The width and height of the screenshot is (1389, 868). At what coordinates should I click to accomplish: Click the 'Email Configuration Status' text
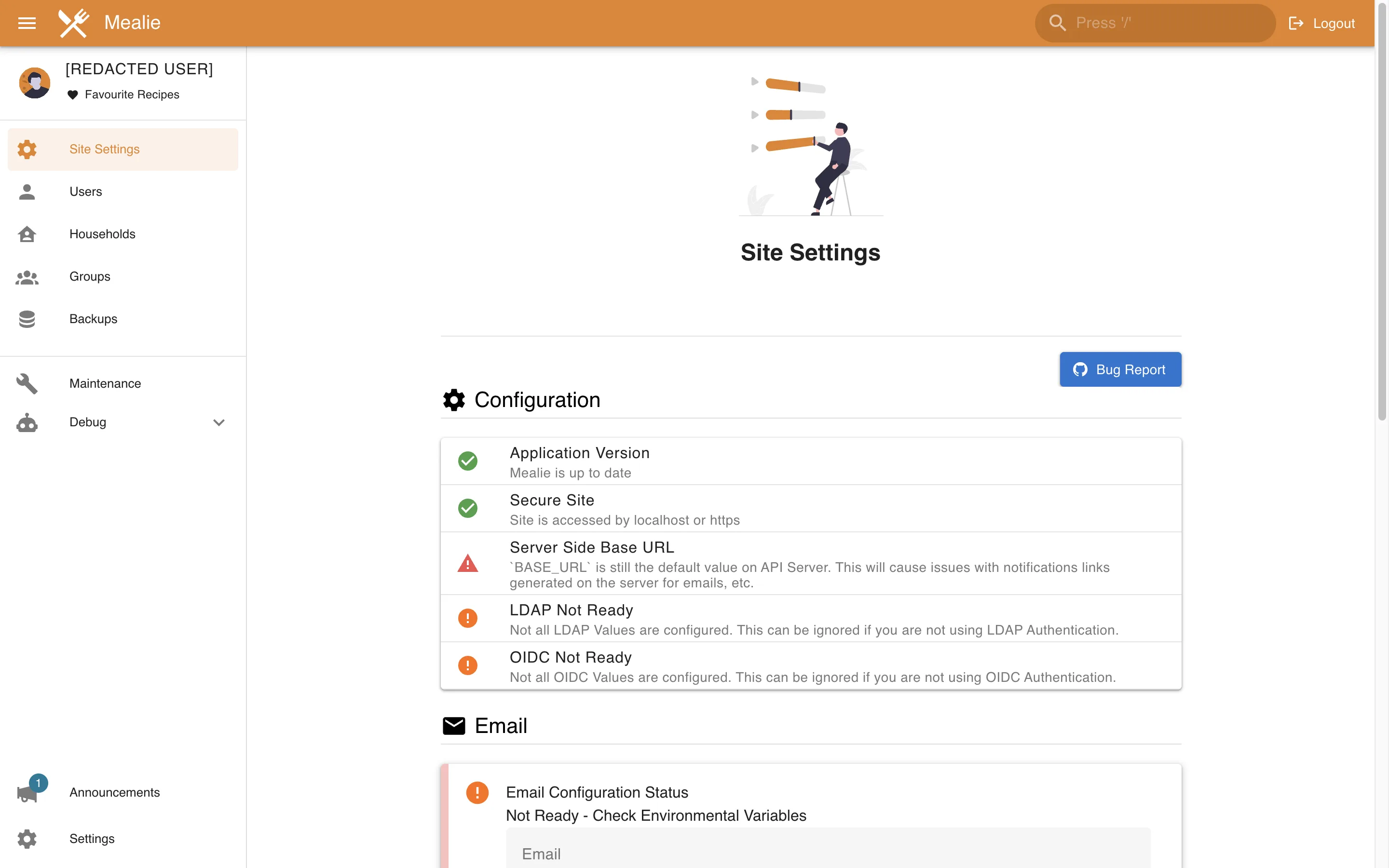pos(597,792)
